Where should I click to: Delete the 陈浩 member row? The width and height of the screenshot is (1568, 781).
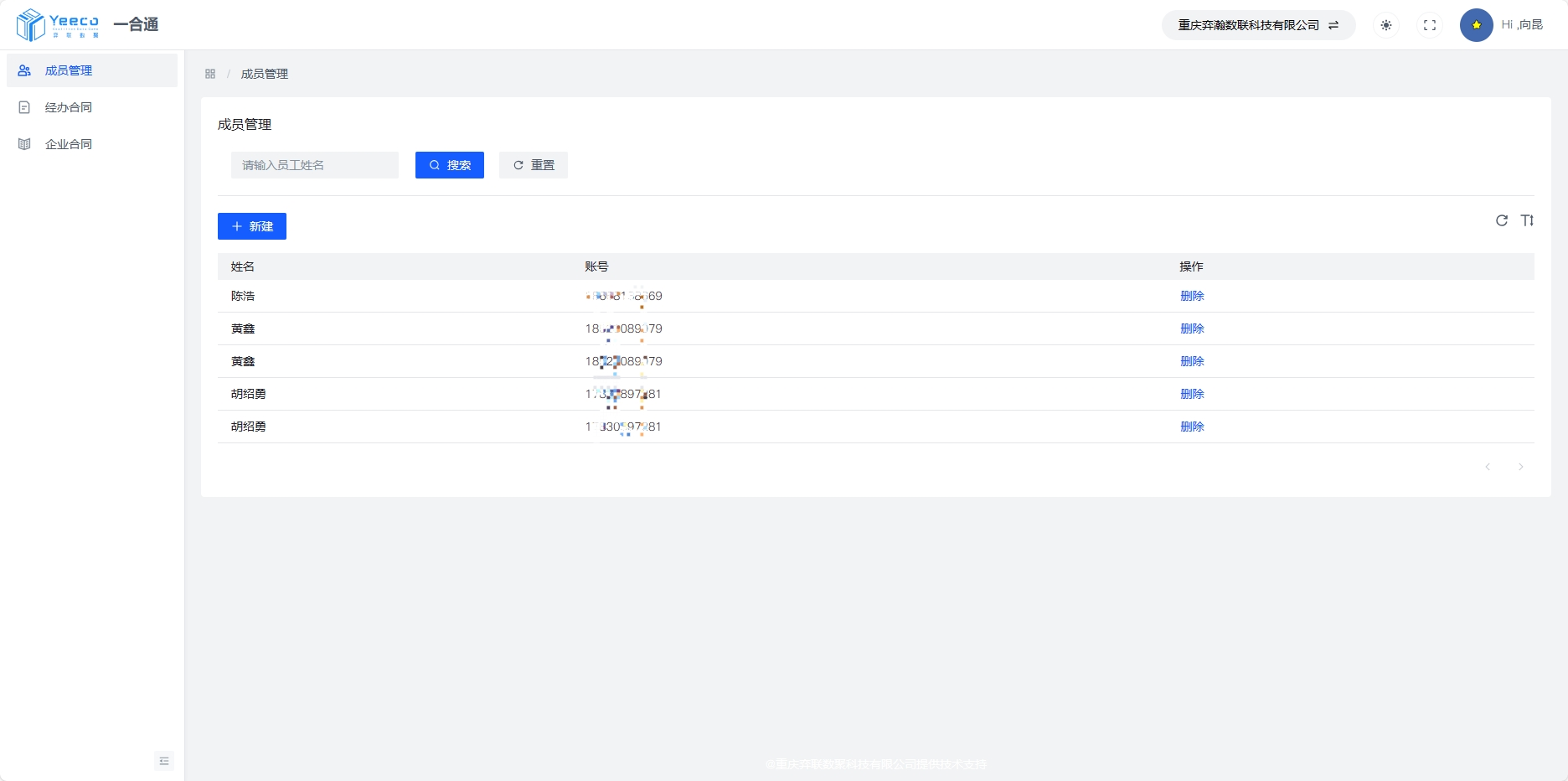[1192, 296]
